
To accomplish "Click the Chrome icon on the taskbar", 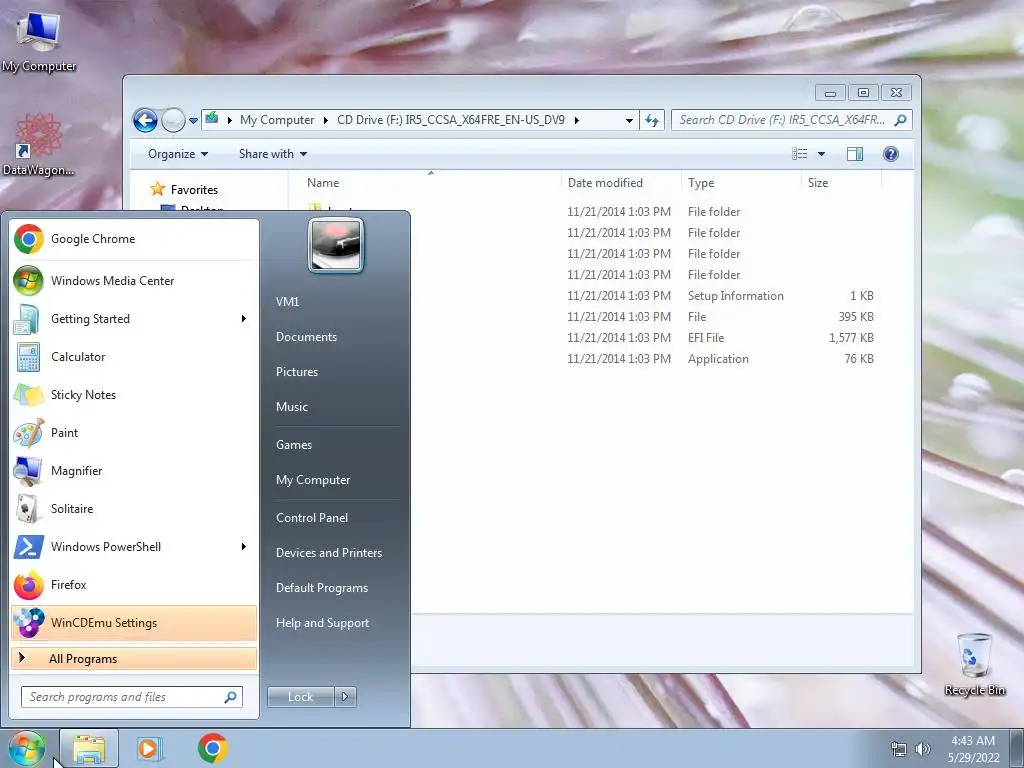I will pos(212,748).
